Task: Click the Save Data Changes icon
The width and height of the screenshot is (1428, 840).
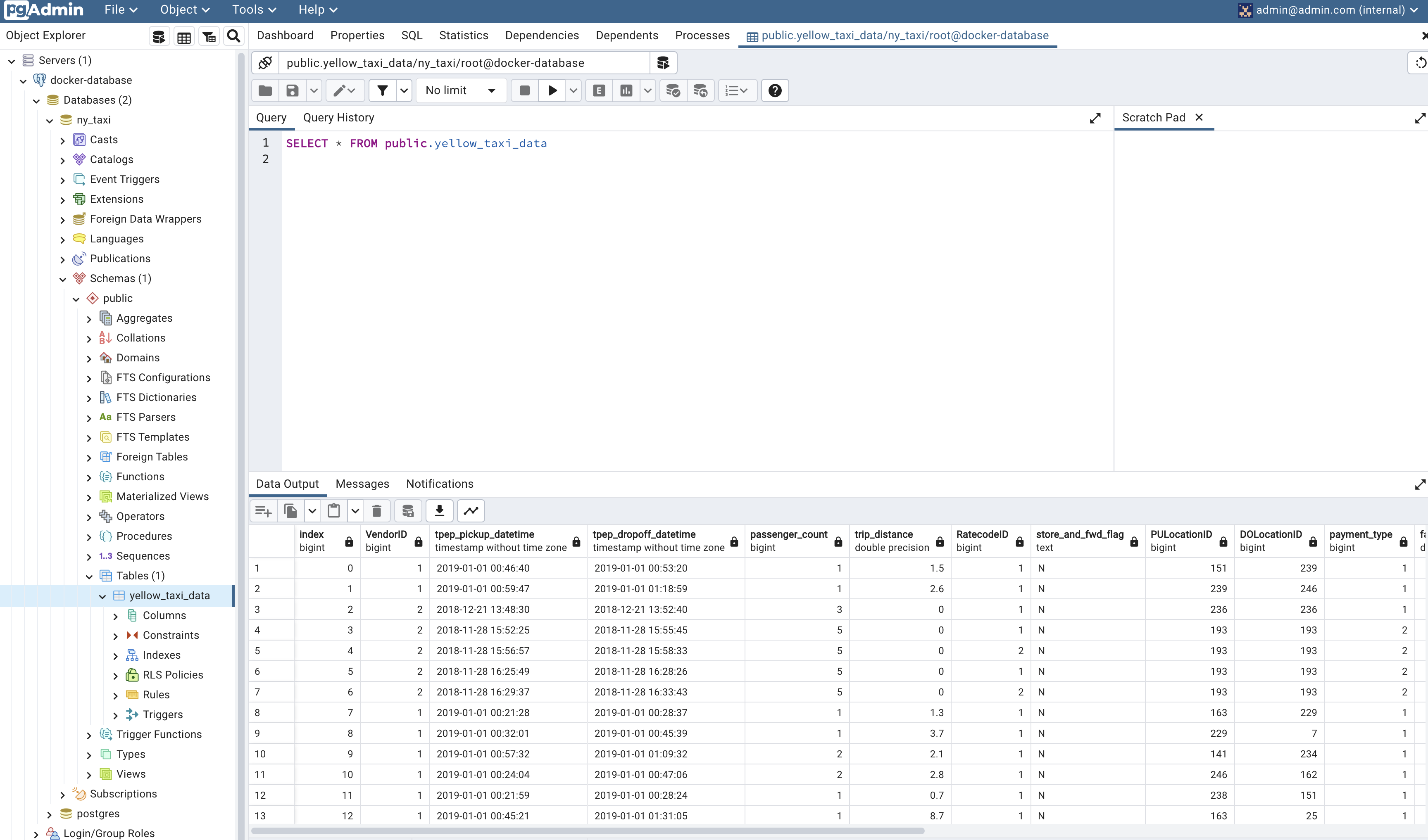Action: click(408, 511)
